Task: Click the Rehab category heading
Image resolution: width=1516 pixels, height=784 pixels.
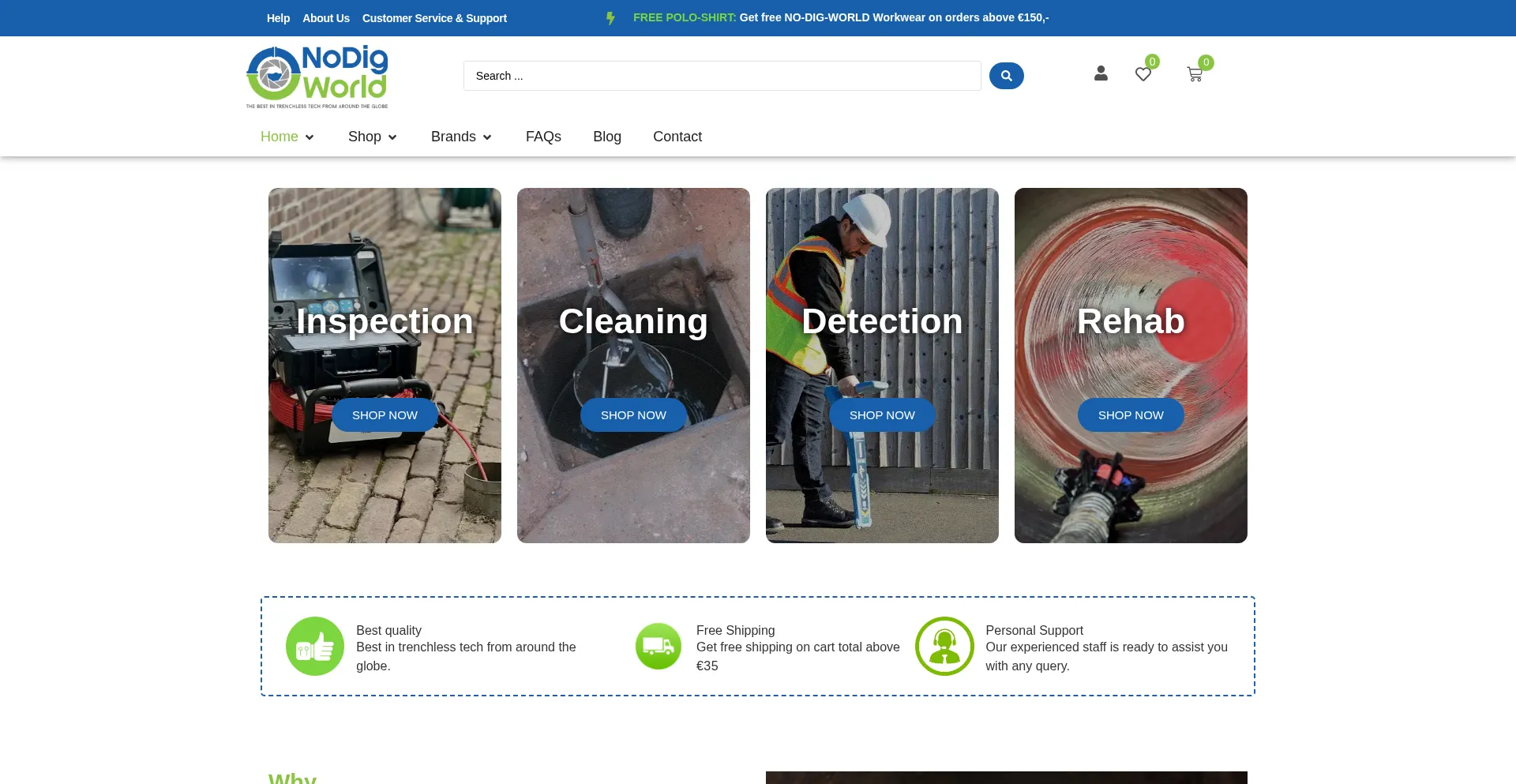Action: point(1131,321)
